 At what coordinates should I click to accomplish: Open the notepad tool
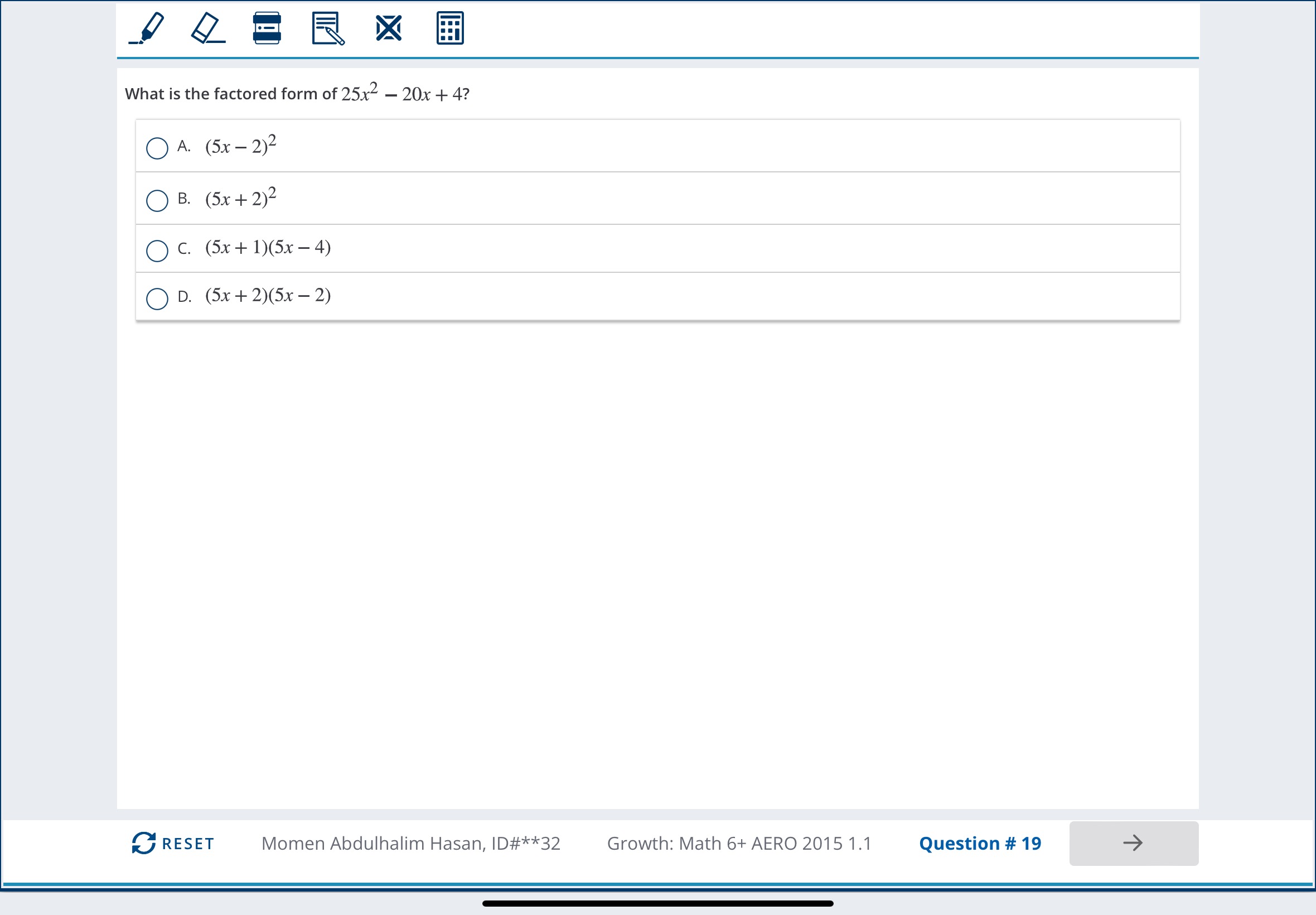[x=328, y=28]
